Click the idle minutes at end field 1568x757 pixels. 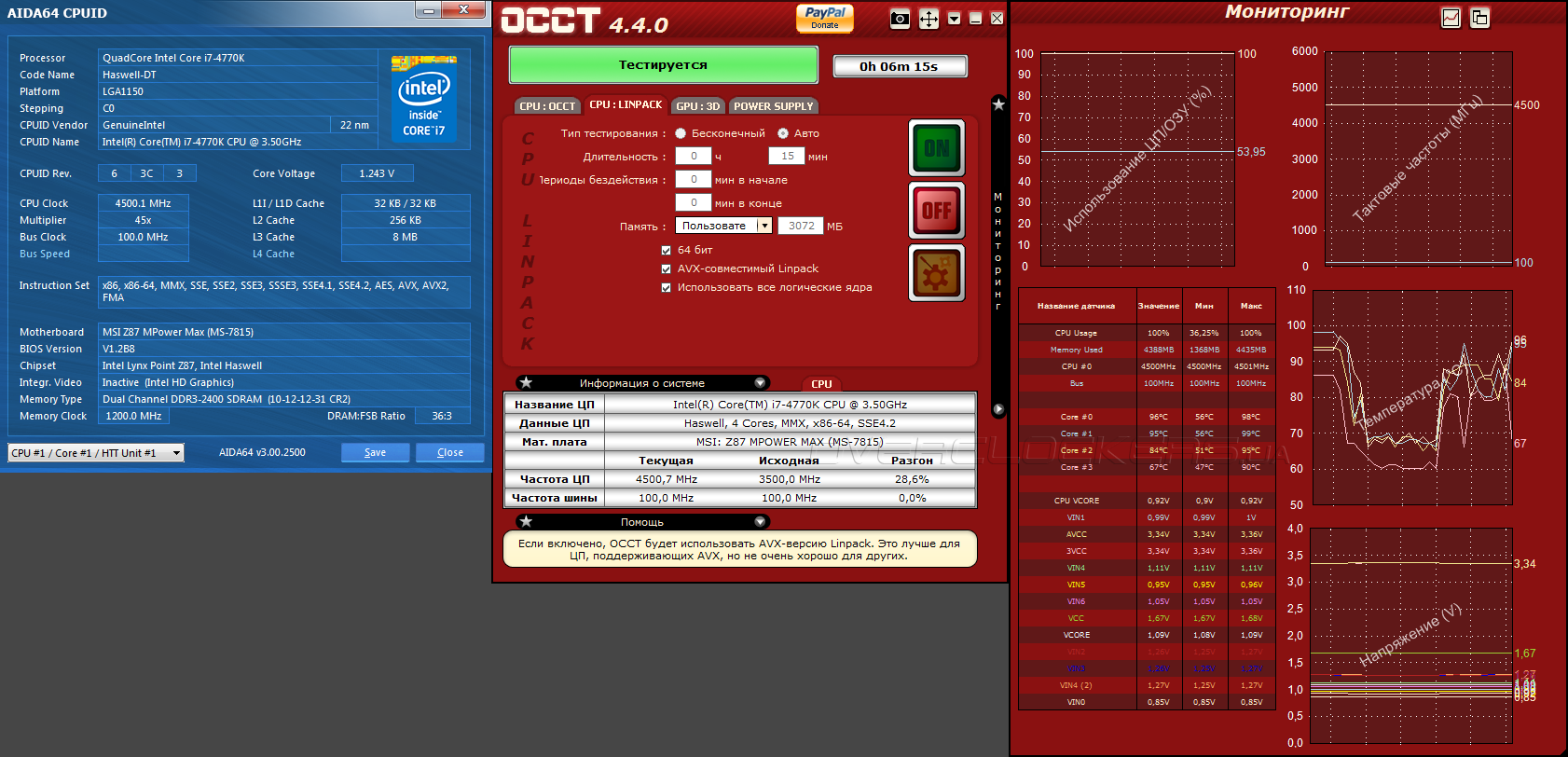(694, 202)
